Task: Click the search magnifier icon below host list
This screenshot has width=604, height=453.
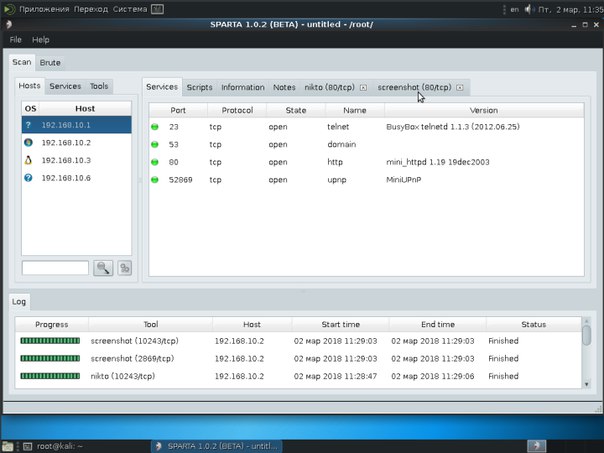Action: point(103,267)
